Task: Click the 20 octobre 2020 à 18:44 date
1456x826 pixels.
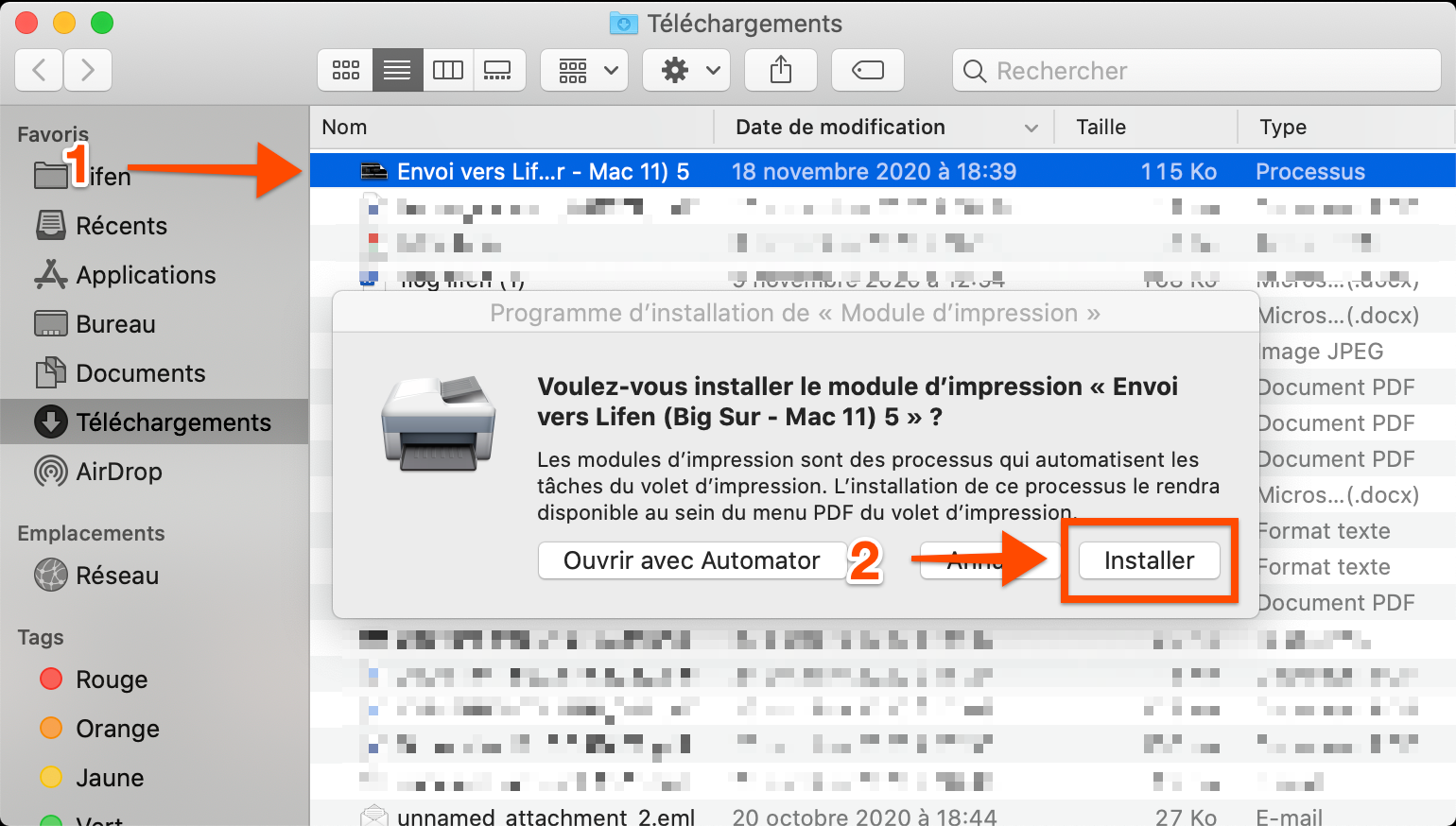Action: [864, 817]
